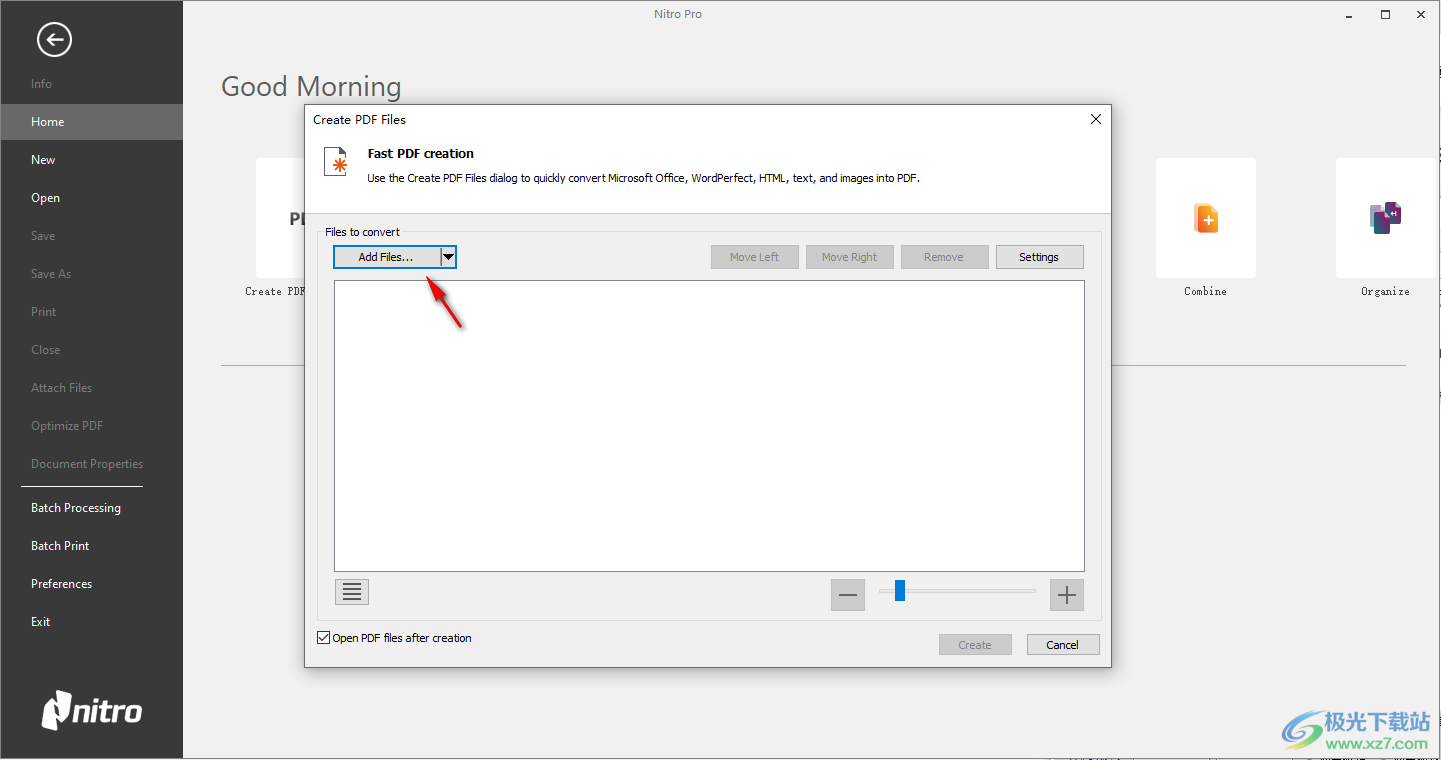Click the Create PDF tile behind dialog
Image resolution: width=1441 pixels, height=760 pixels.
(x=280, y=218)
